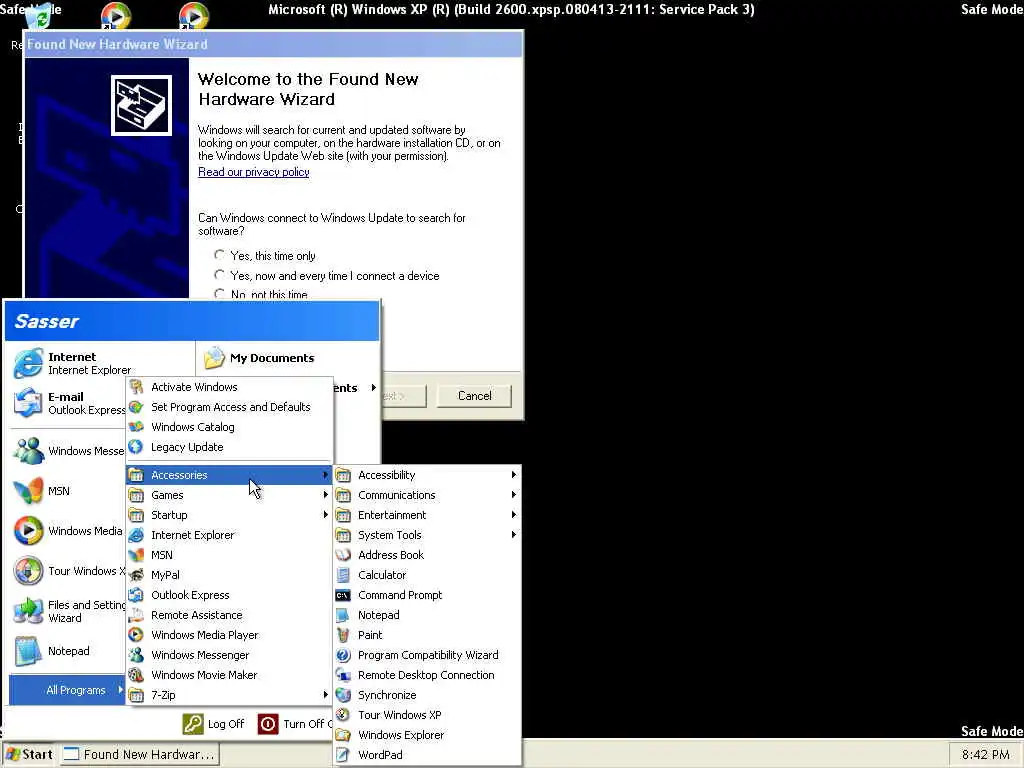Expand the Games submenu

[229, 495]
